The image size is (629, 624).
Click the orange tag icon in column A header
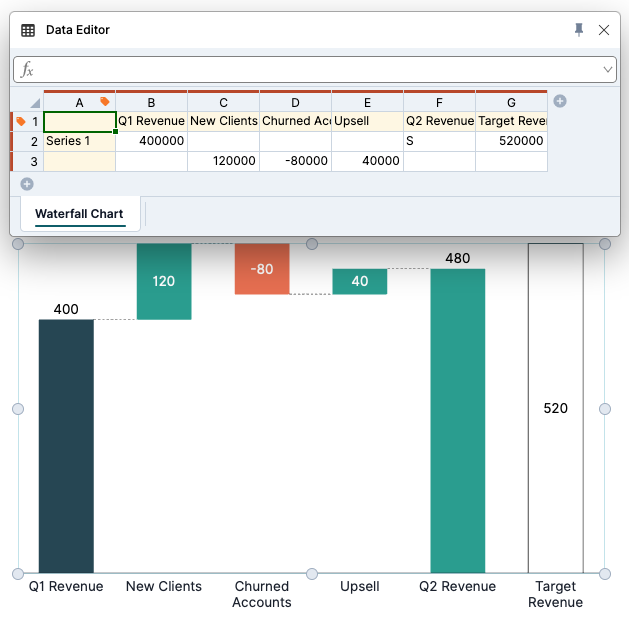(105, 101)
